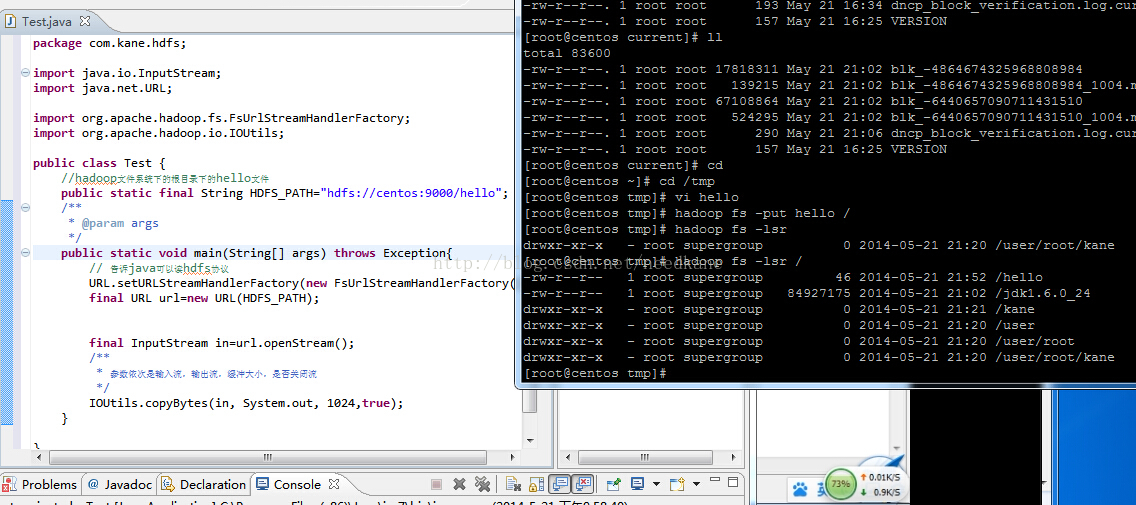The image size is (1136, 505).
Task: Click the disabled Terminate square in Console
Action: point(436,484)
